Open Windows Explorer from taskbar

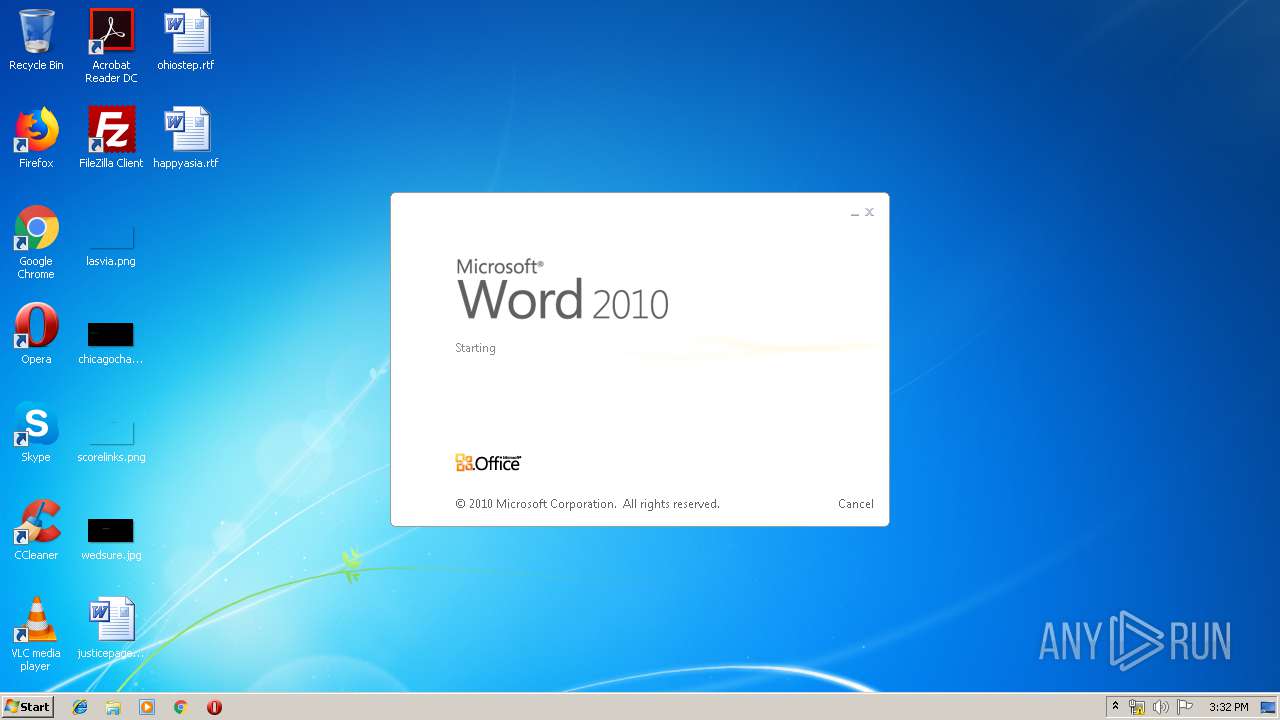(113, 707)
